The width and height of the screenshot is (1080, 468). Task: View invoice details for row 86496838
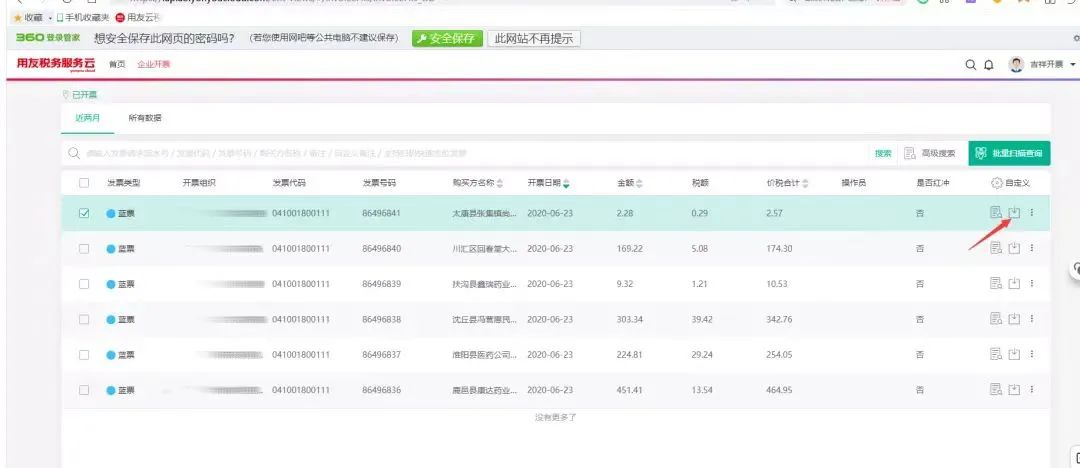[995, 318]
